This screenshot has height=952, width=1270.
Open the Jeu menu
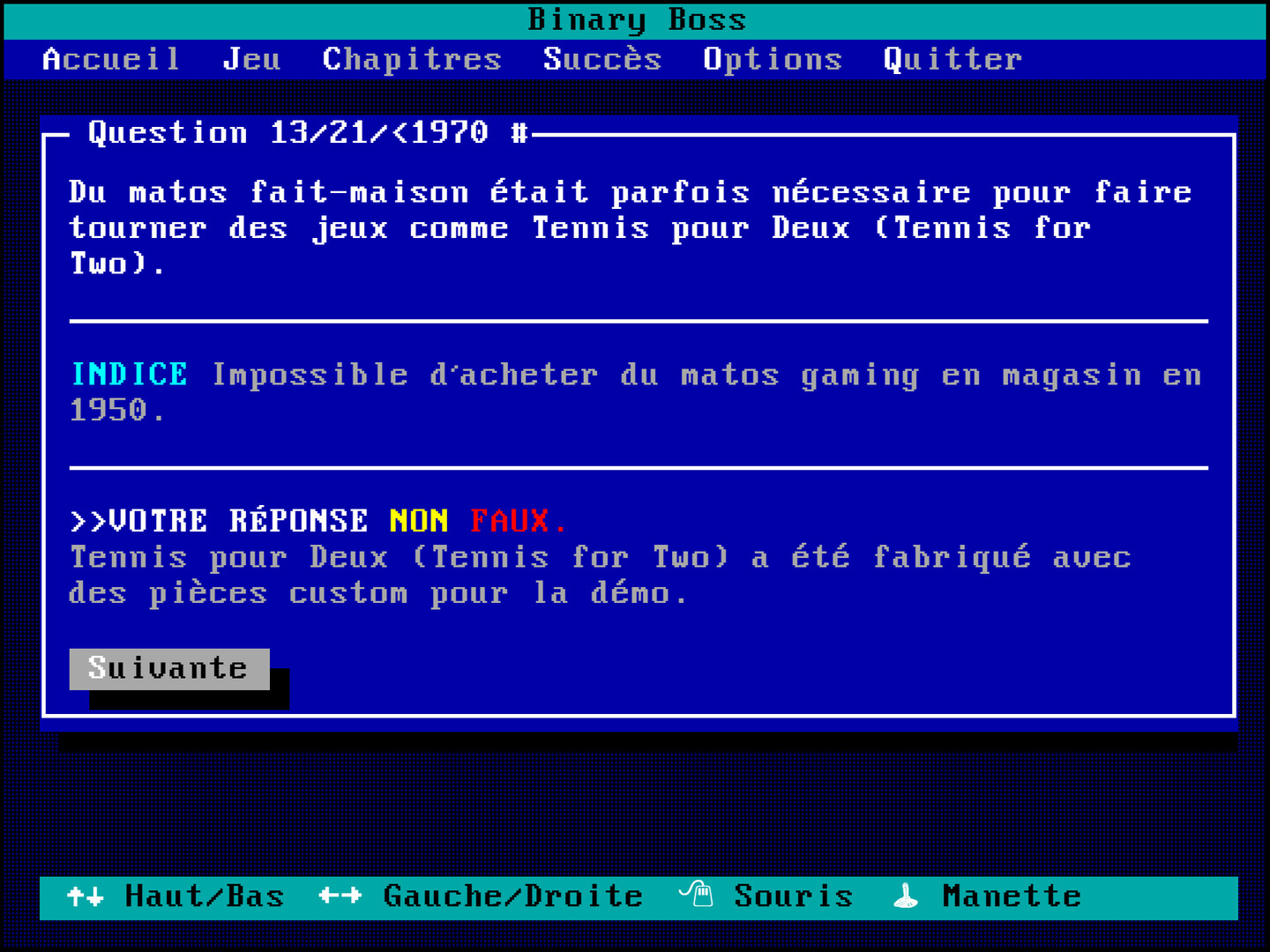pyautogui.click(x=251, y=59)
